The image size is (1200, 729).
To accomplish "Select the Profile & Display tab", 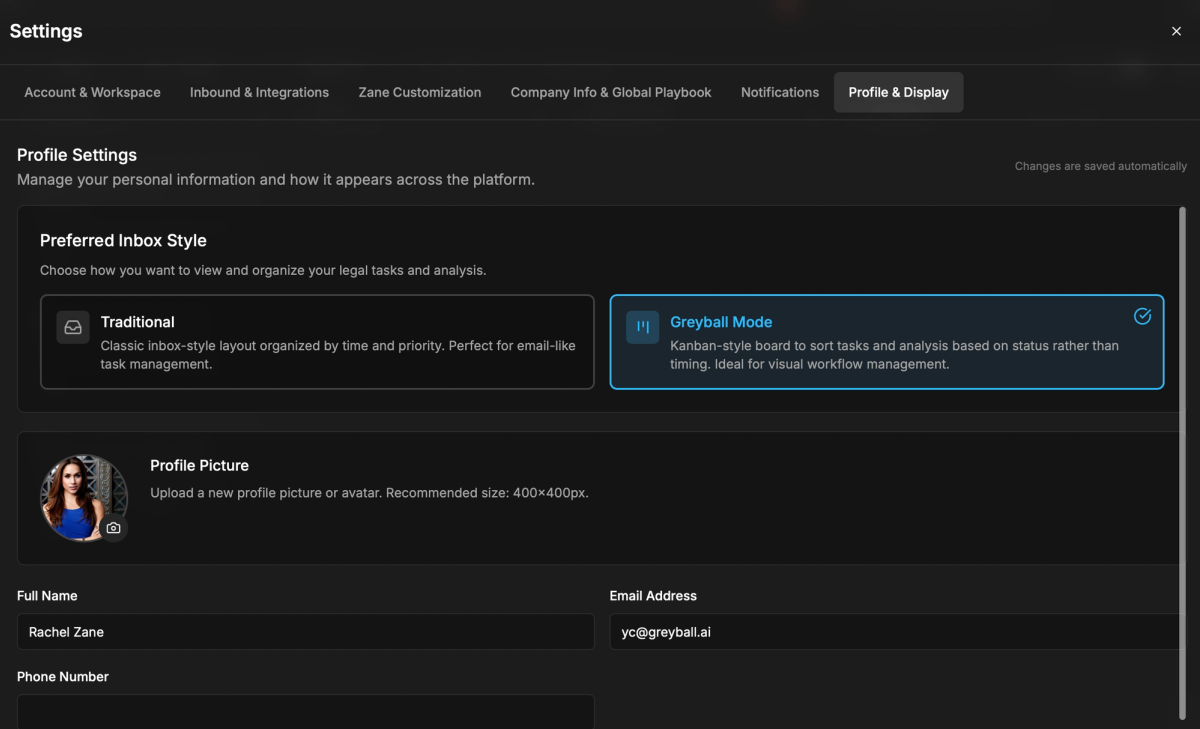I will (898, 92).
